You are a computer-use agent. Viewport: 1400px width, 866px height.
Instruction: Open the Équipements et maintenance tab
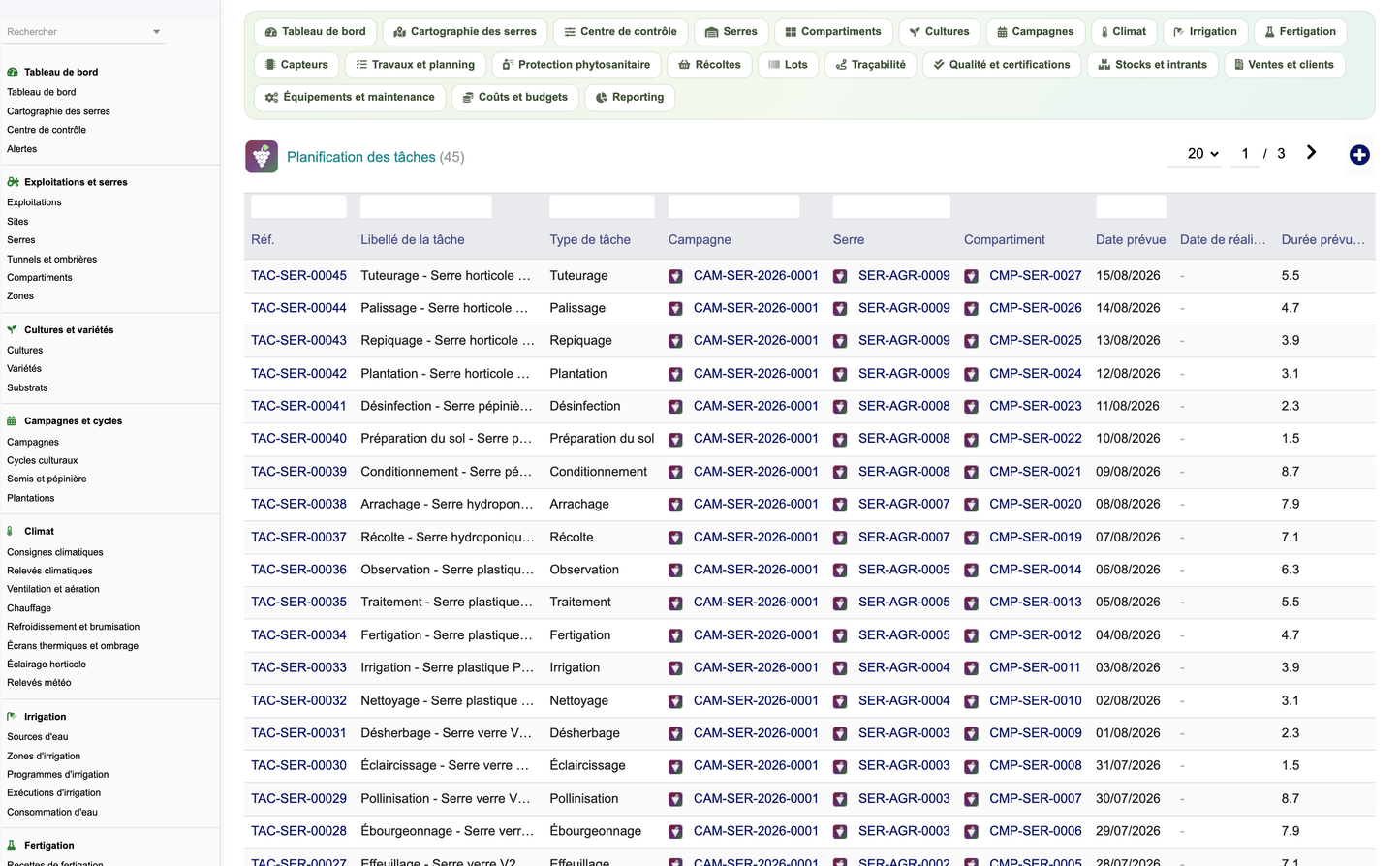[350, 97]
